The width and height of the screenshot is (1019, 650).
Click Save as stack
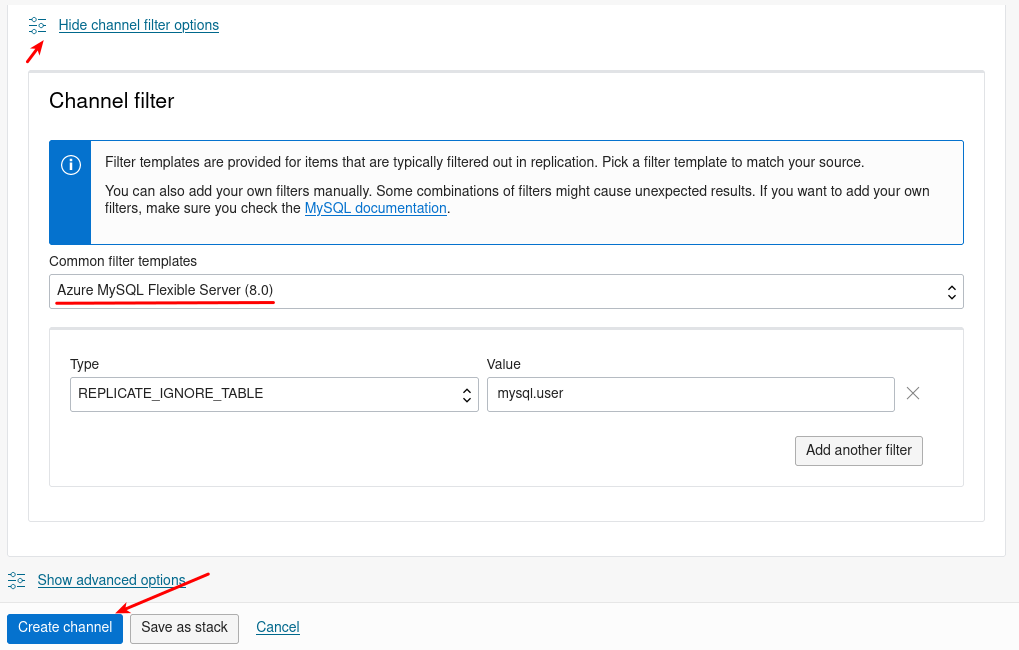tap(184, 628)
